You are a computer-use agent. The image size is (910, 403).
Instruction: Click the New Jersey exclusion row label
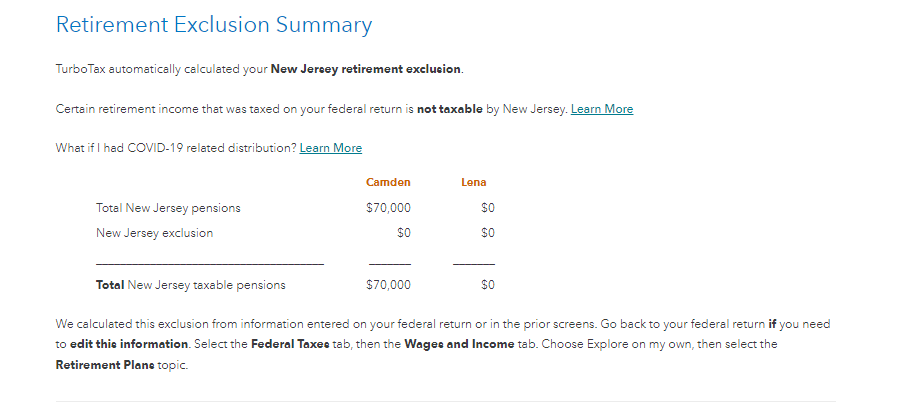154,233
